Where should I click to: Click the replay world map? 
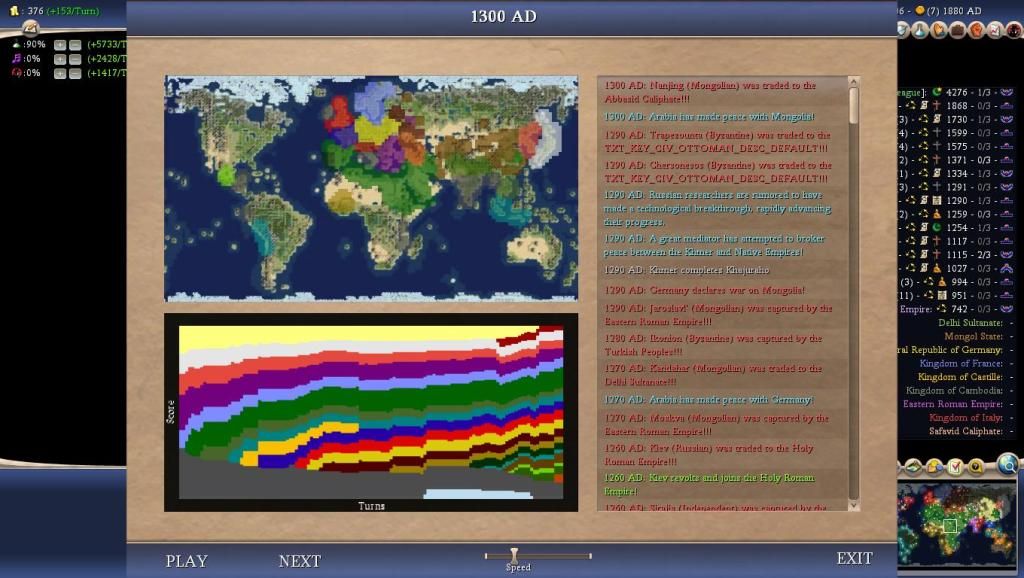(371, 188)
